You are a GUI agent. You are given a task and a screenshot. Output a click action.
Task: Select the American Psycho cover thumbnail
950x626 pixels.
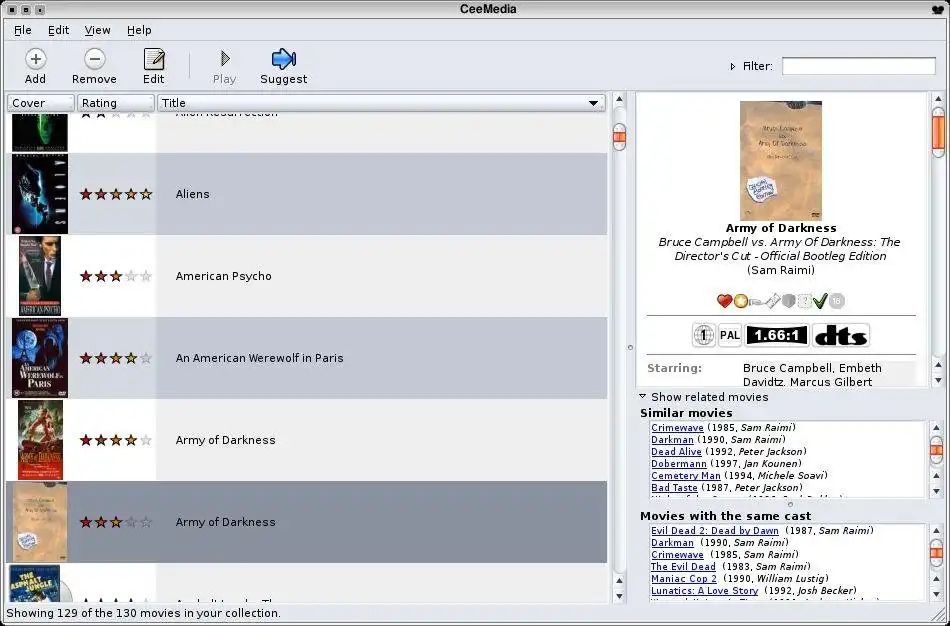coord(40,276)
